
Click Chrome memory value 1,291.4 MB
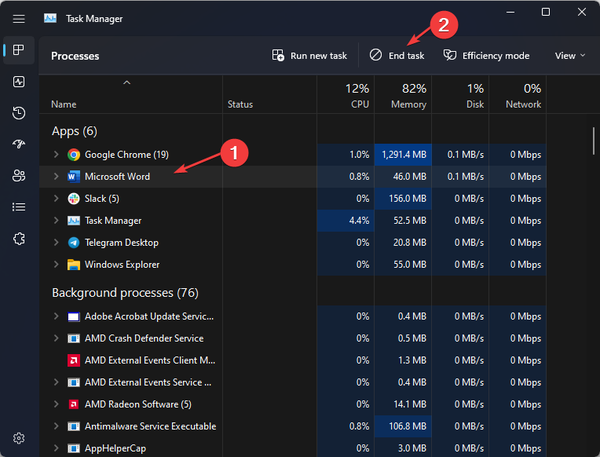[404, 155]
